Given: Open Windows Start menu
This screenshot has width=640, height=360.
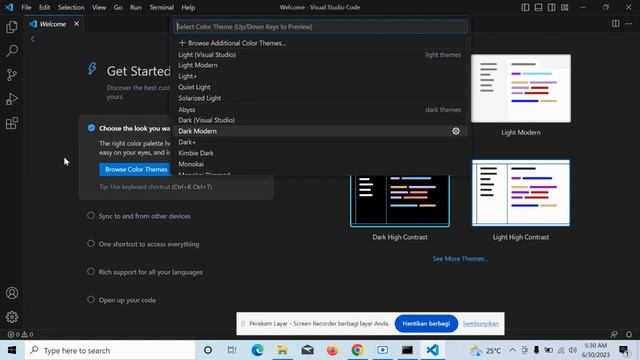Looking at the screenshot, I should click(12, 350).
